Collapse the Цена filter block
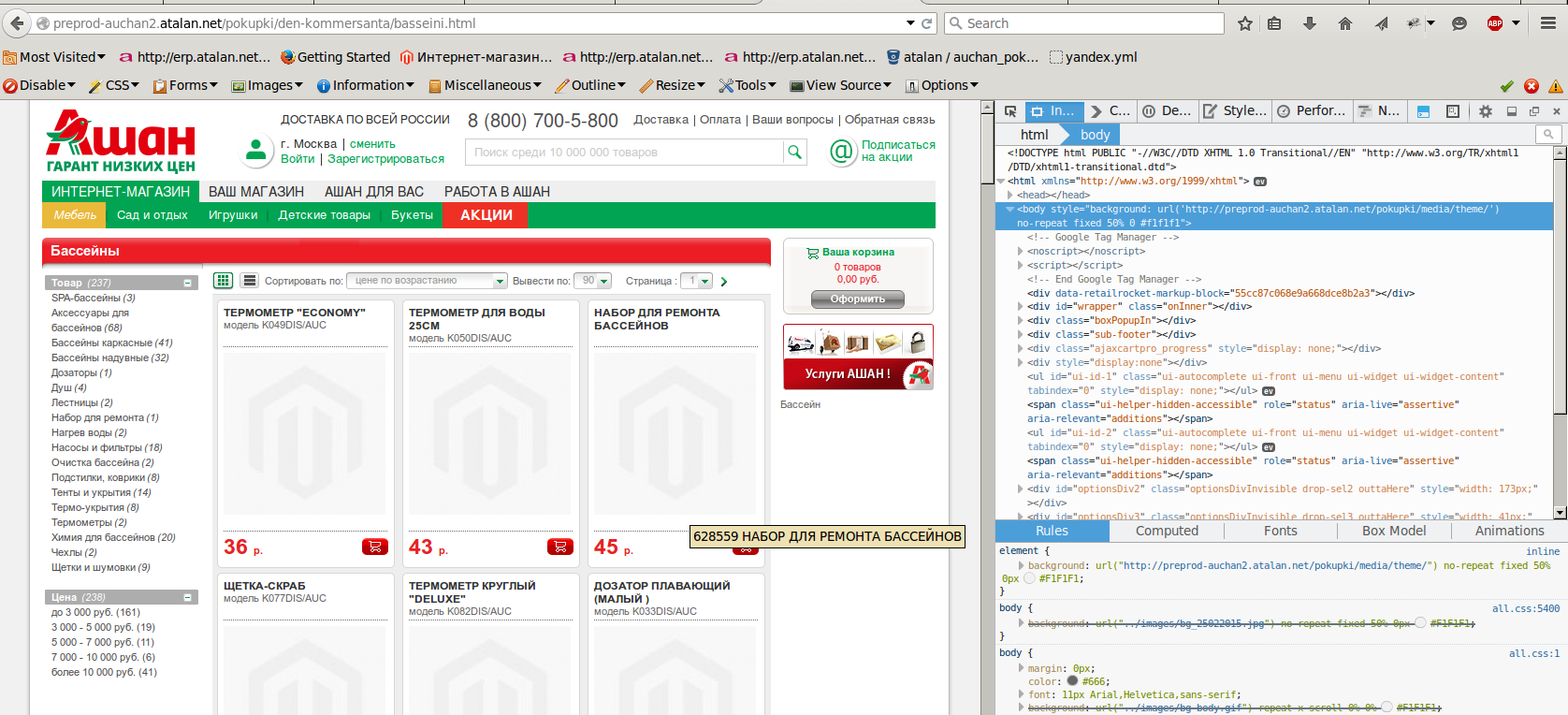Screen dimensions: 1568x715 pos(187,597)
